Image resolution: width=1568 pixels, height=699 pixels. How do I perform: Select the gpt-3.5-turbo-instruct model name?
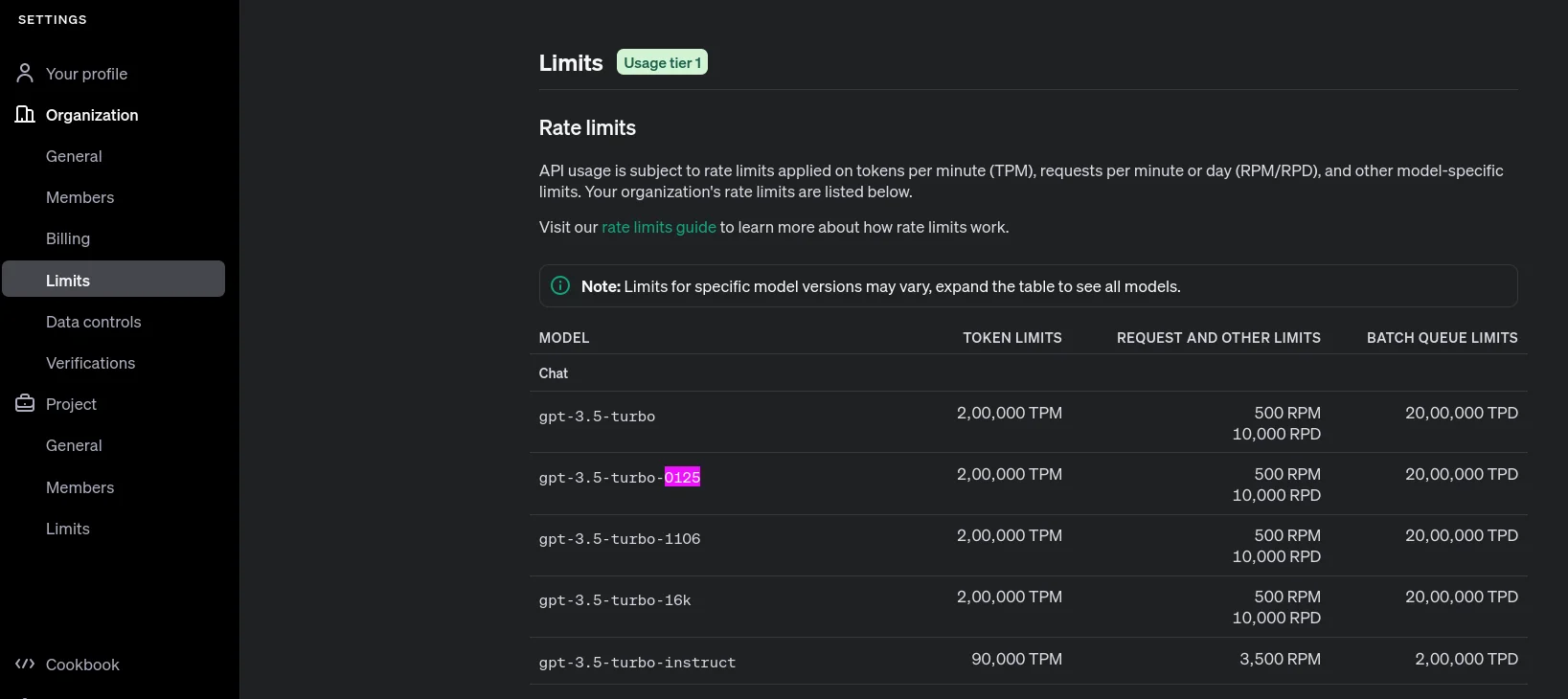click(637, 663)
